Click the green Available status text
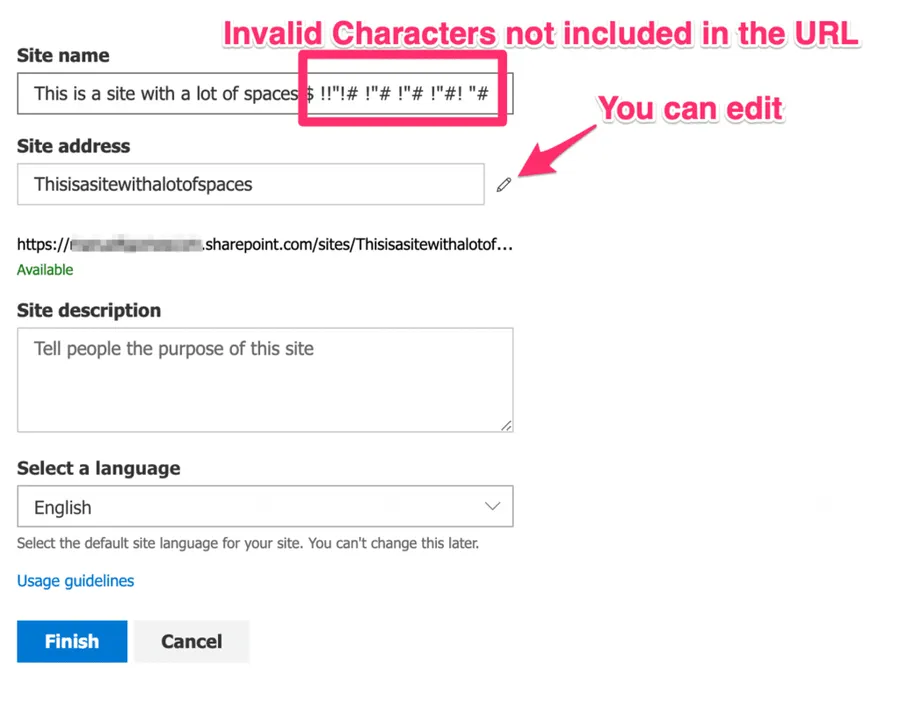Screen dimensions: 900x714 45,270
